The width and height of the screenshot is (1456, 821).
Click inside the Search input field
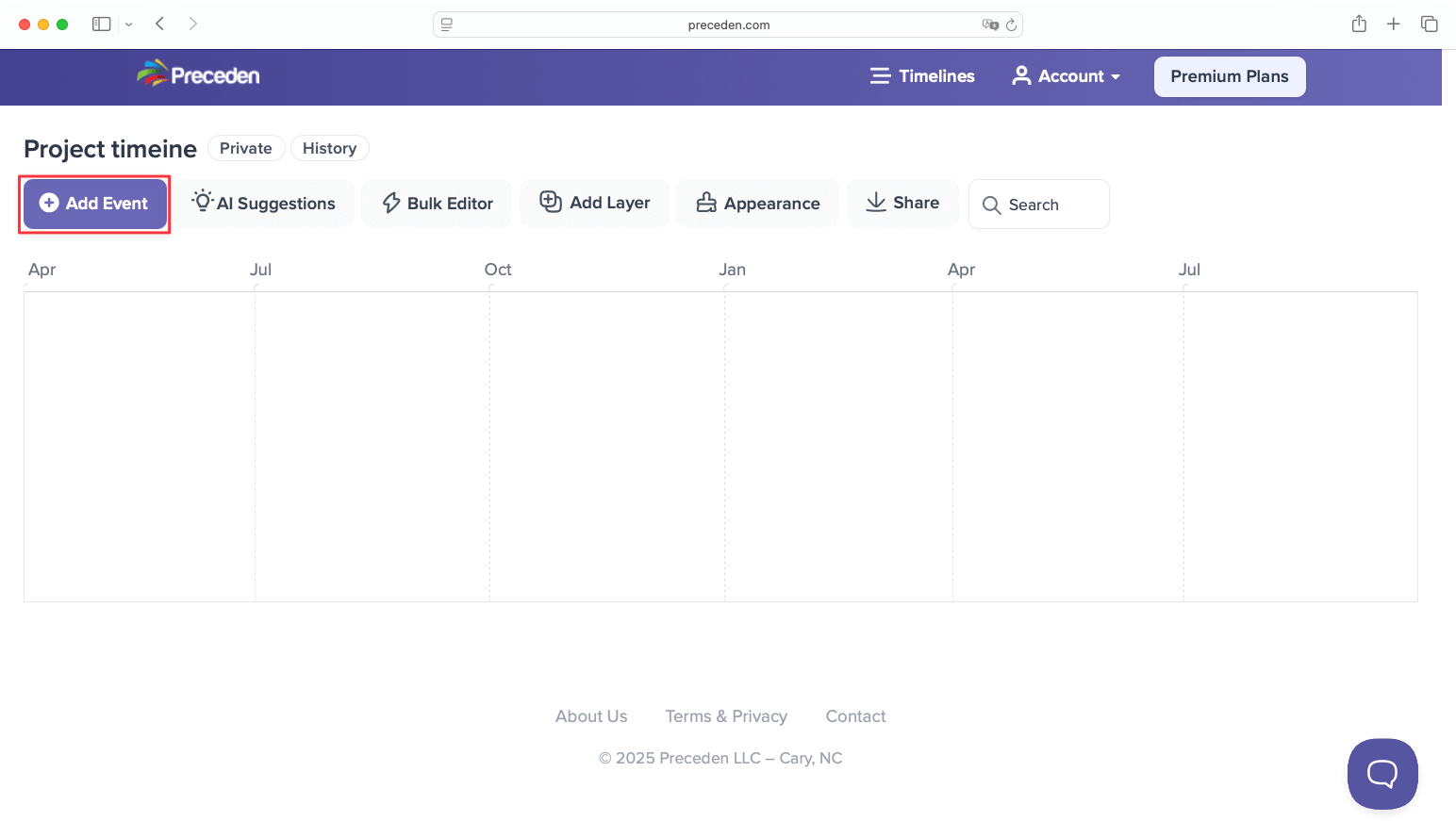coord(1047,205)
